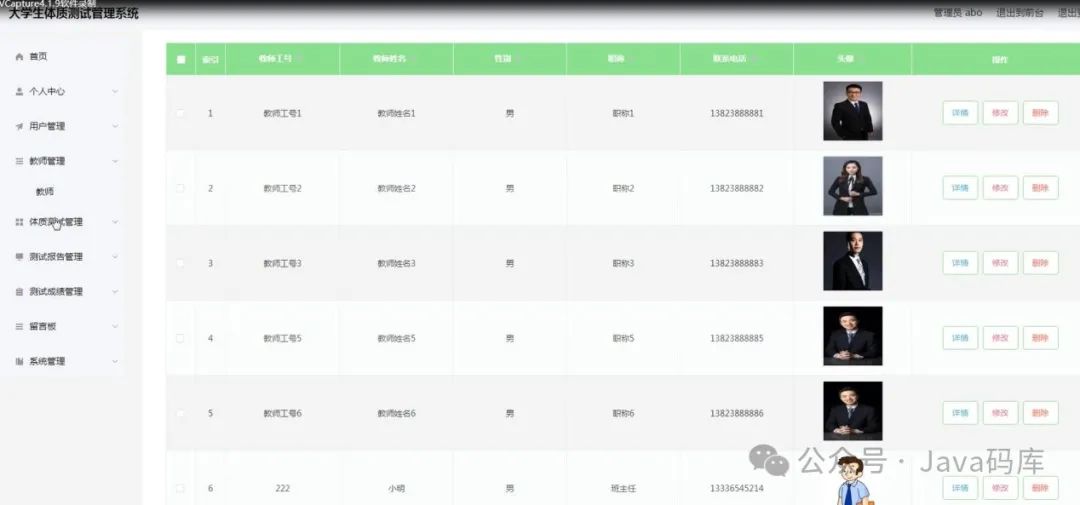Check the box for row 教师工号1
Image resolution: width=1080 pixels, height=505 pixels.
tap(180, 113)
